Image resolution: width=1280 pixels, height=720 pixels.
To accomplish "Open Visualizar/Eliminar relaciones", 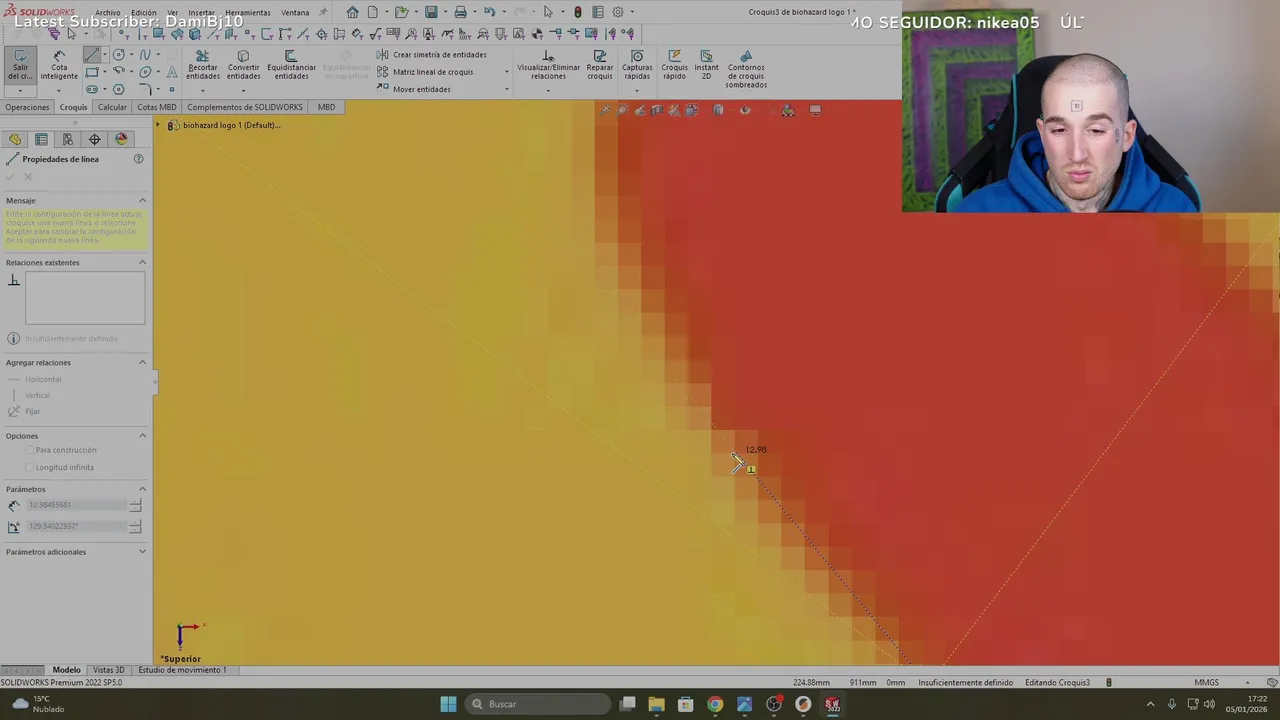I will 548,66.
